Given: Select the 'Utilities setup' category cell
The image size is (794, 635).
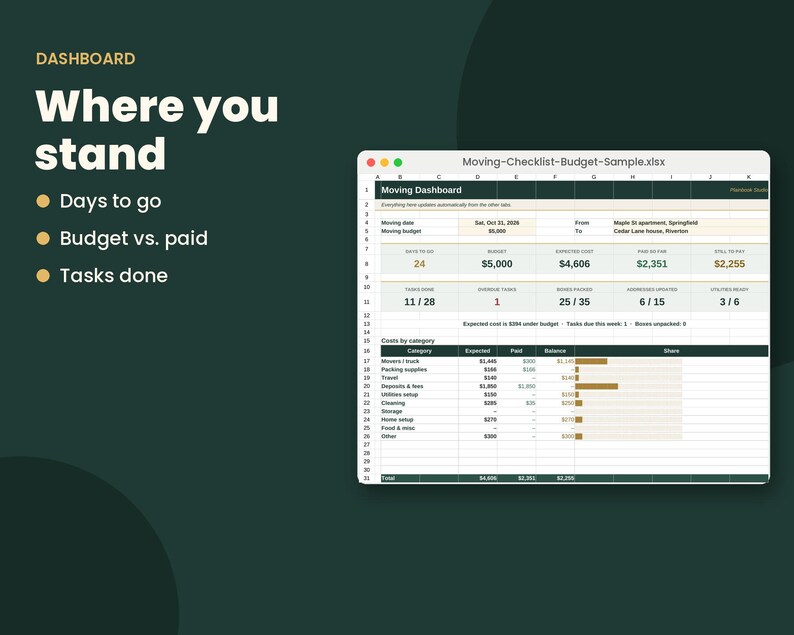Looking at the screenshot, I should click(419, 394).
